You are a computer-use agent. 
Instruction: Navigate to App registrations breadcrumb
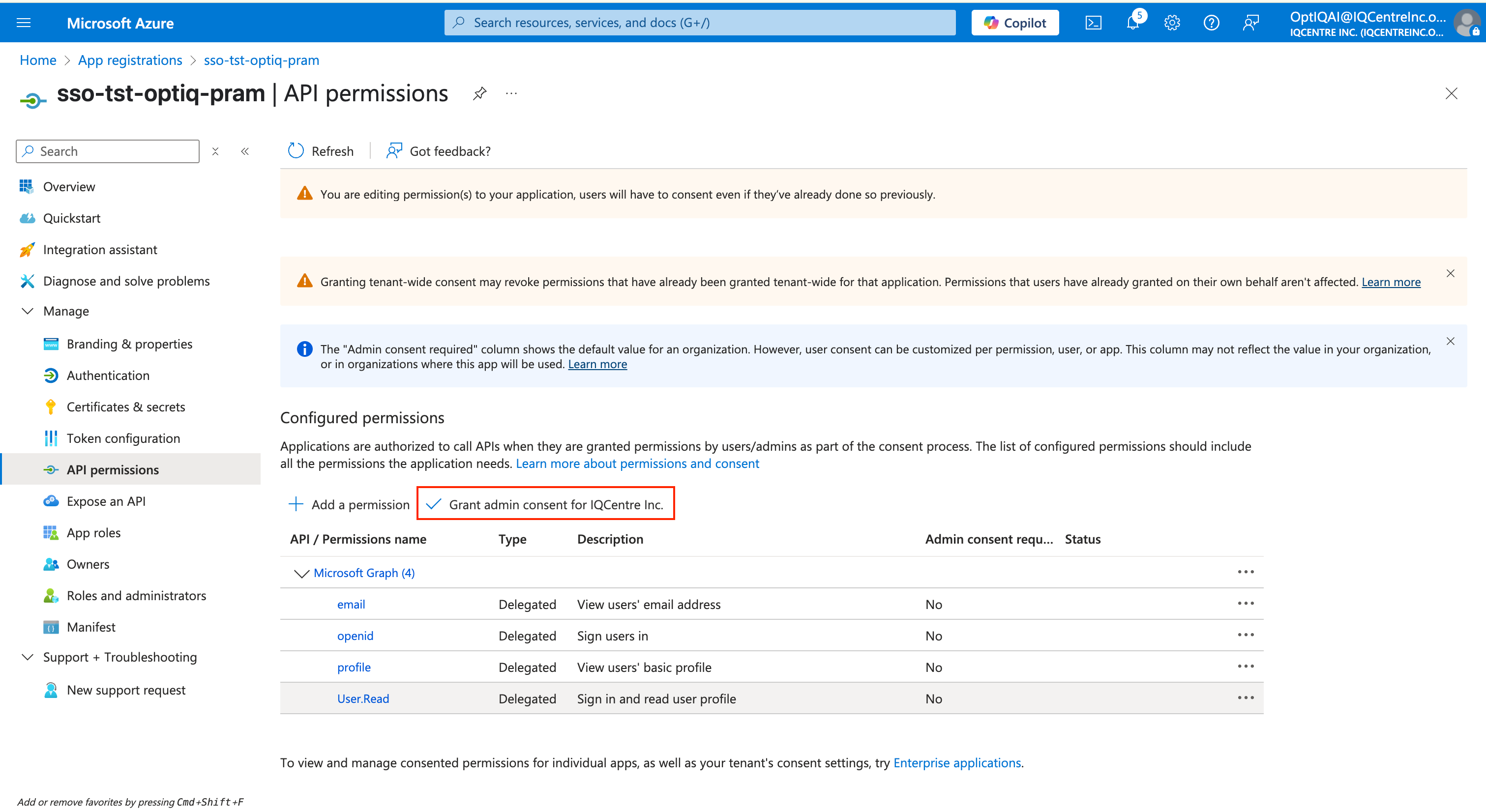pos(130,60)
